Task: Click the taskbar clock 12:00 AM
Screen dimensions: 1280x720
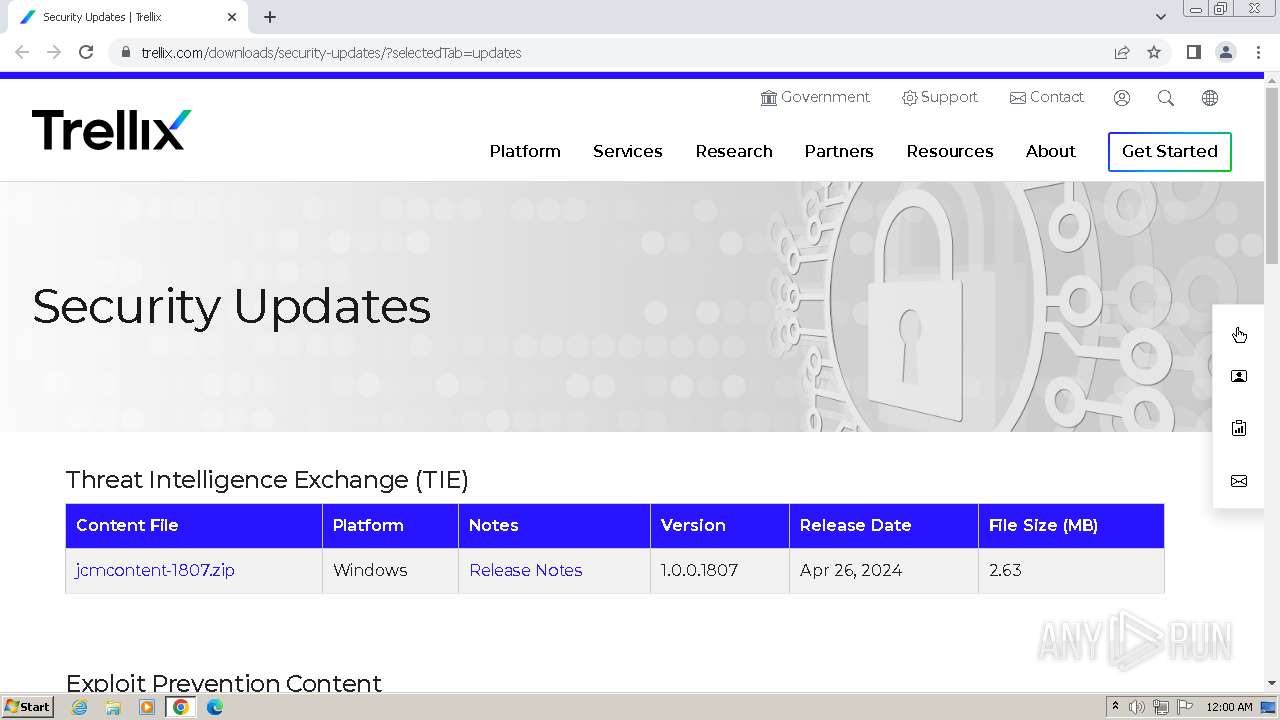Action: click(x=1229, y=707)
